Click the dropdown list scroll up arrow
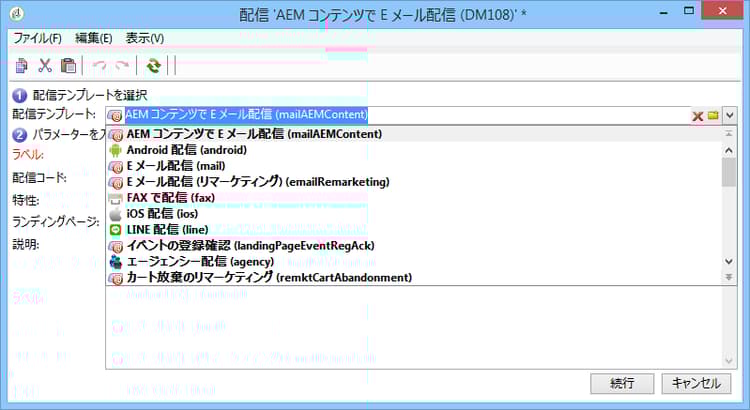 (728, 150)
